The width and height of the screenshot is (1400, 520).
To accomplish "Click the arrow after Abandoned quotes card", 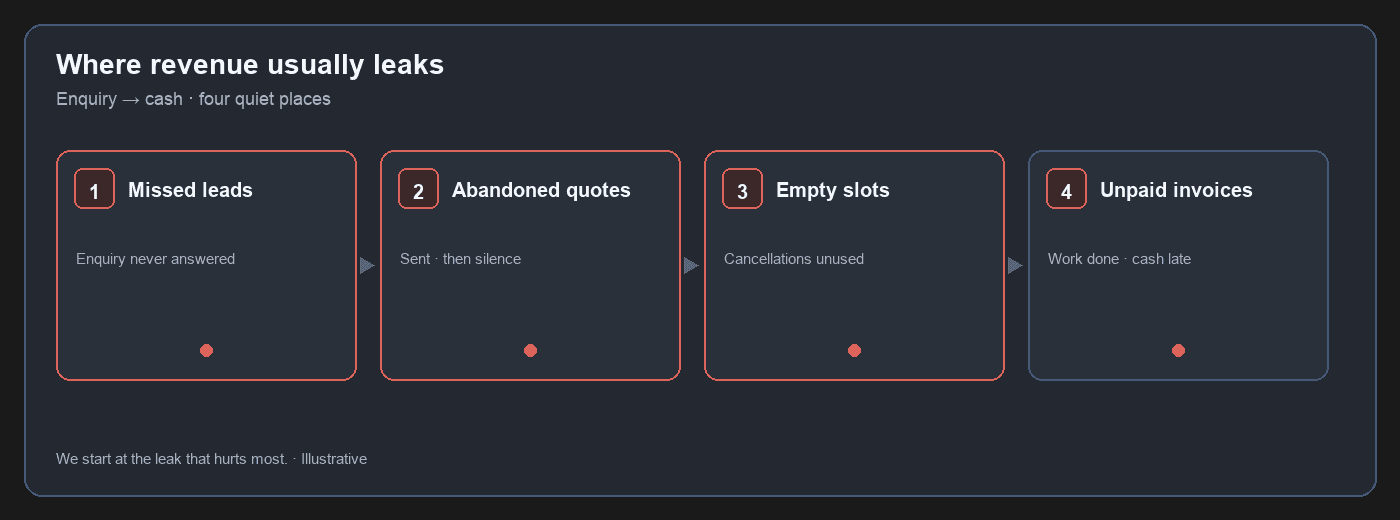I will [691, 266].
